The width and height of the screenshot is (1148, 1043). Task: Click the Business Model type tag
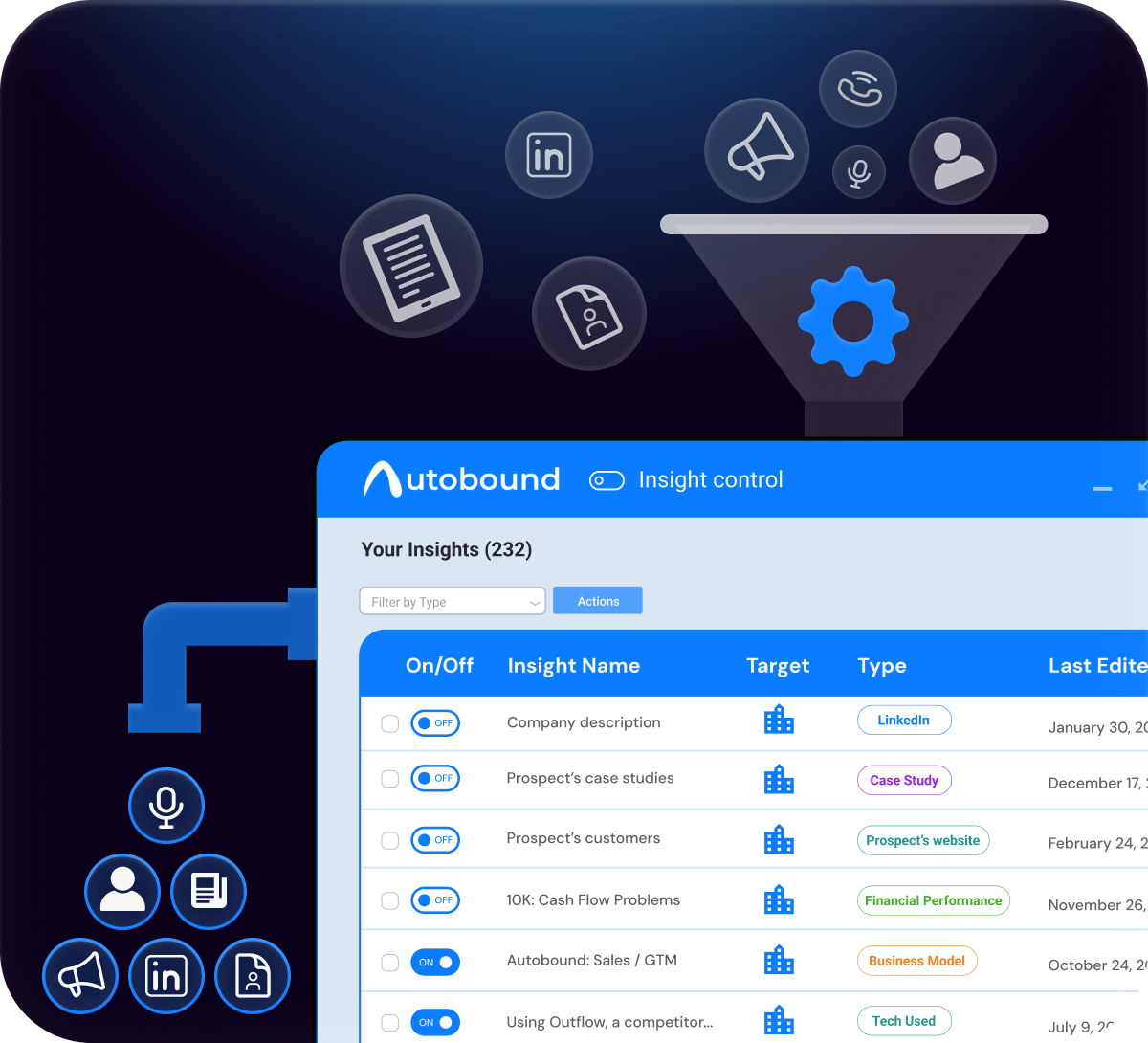coord(916,961)
